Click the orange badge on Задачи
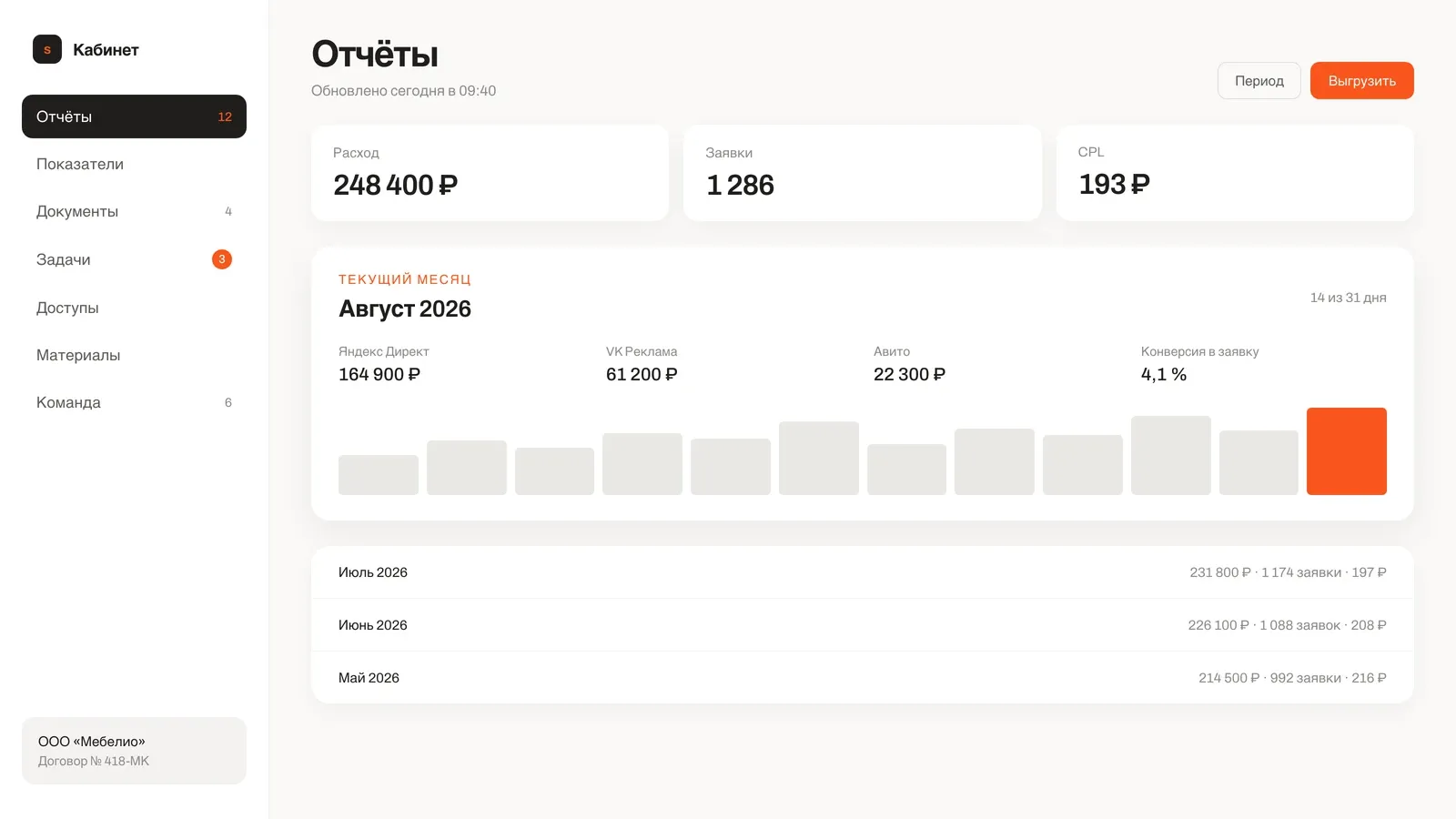Screen dimensions: 1456x819 coord(222,259)
